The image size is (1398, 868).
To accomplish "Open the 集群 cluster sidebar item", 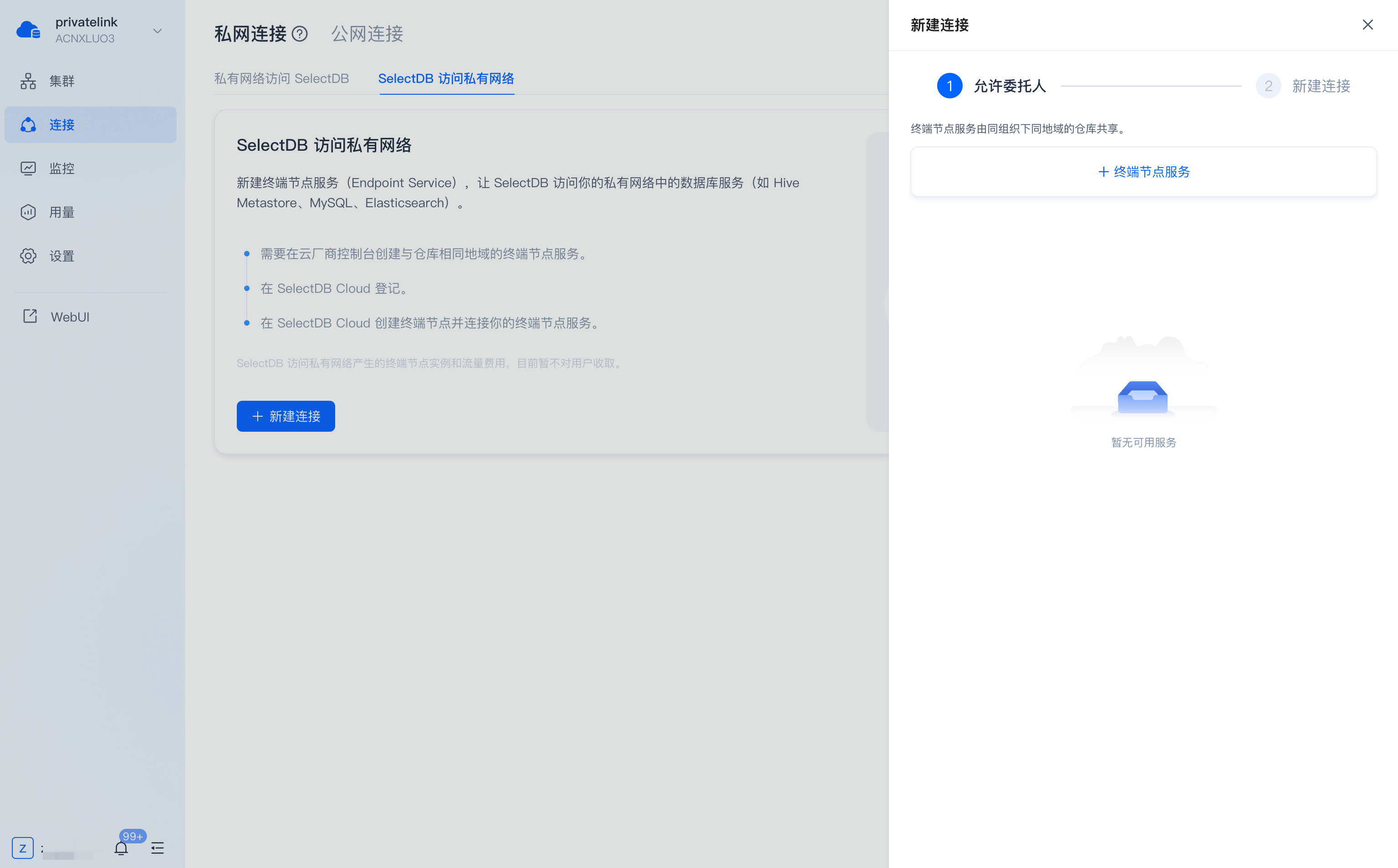I will coord(91,81).
